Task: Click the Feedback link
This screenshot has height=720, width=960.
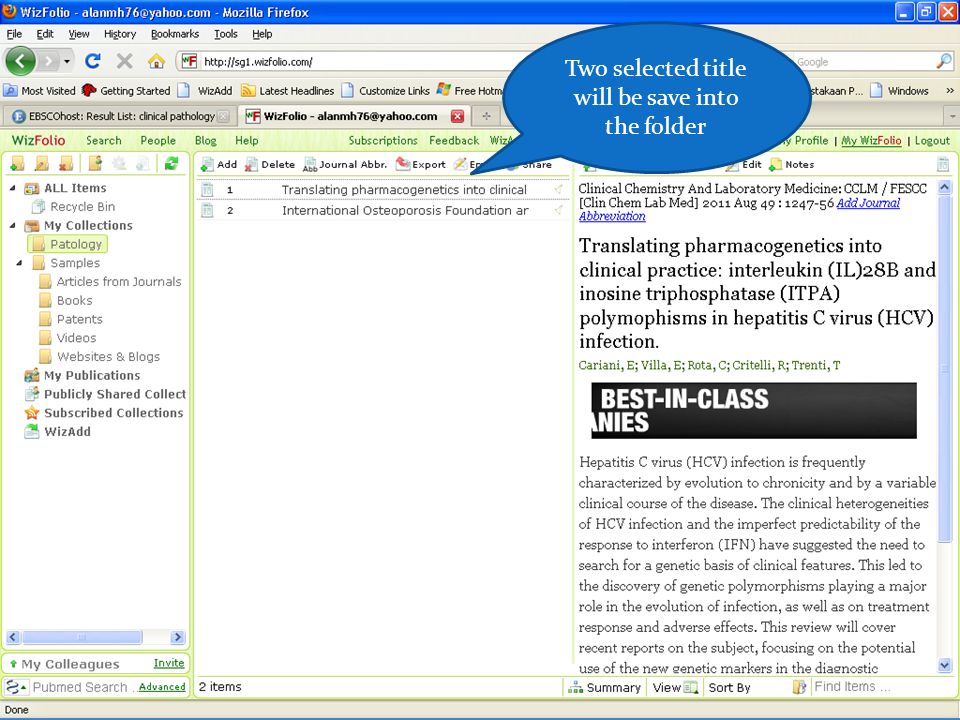Action: coord(454,140)
